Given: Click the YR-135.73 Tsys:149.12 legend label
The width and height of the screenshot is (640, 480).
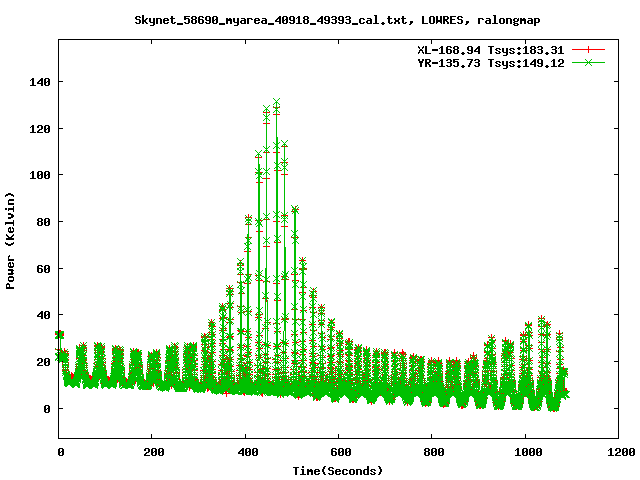Looking at the screenshot, I should click(491, 63).
